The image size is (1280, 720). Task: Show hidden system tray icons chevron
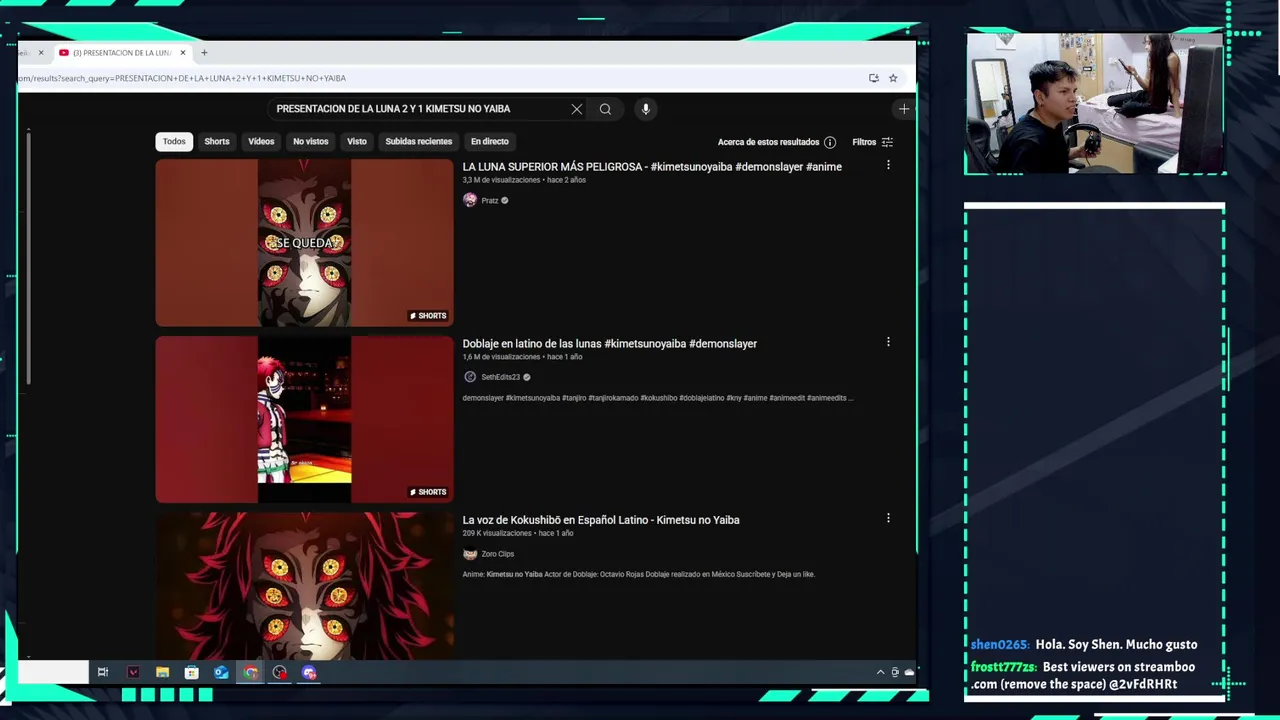[x=880, y=672]
